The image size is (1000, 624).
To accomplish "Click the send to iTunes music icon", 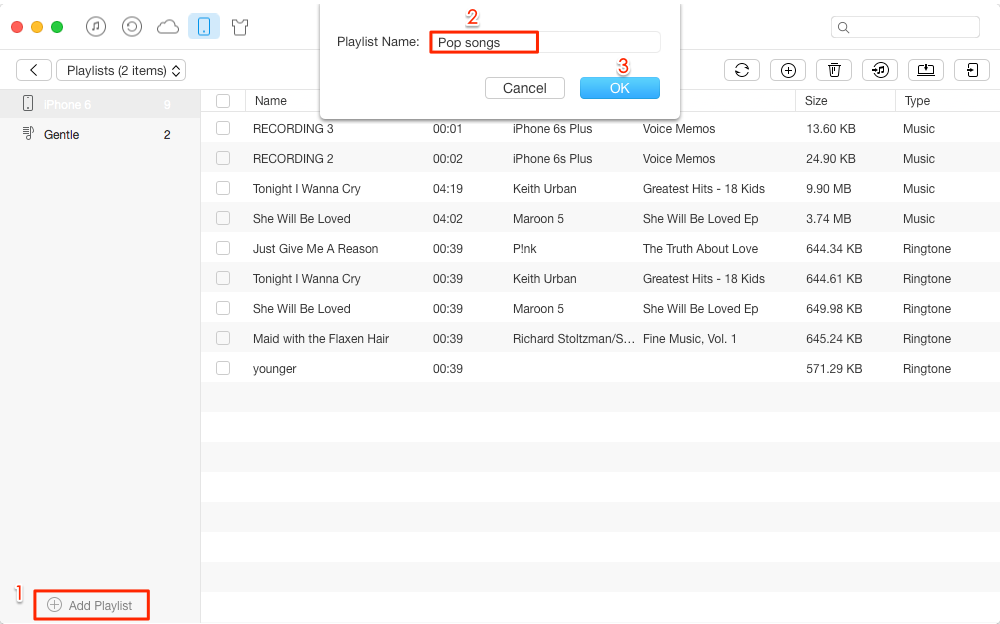I will pyautogui.click(x=880, y=70).
